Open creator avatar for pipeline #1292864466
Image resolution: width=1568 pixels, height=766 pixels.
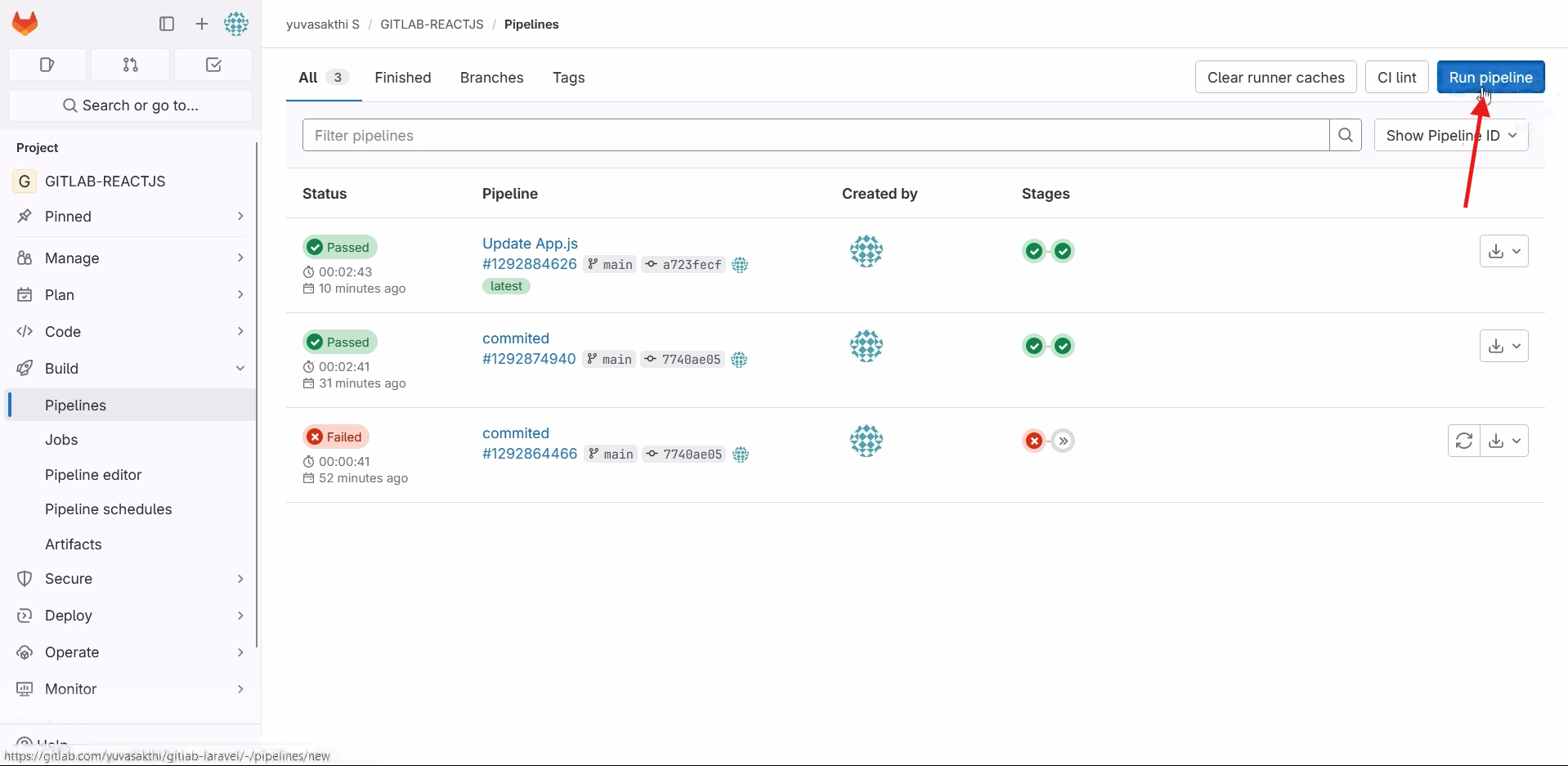tap(867, 441)
